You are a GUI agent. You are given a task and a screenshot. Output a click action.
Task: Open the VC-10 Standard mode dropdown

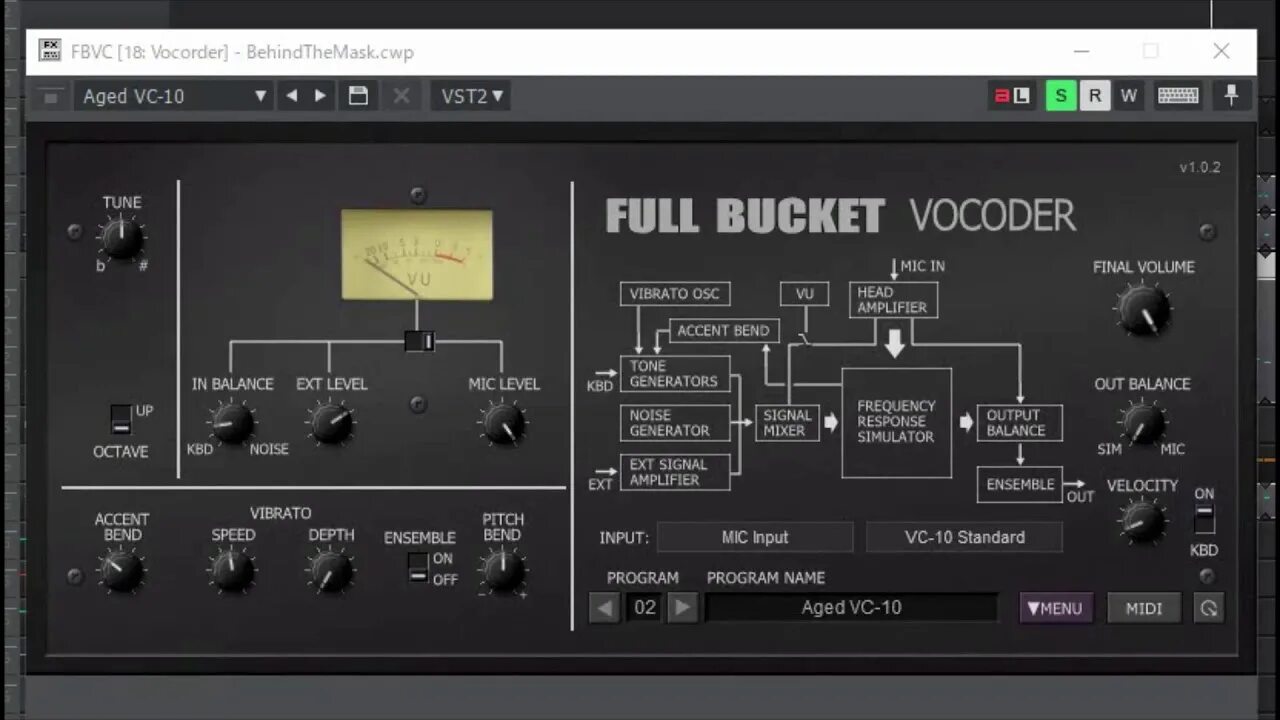click(x=964, y=537)
